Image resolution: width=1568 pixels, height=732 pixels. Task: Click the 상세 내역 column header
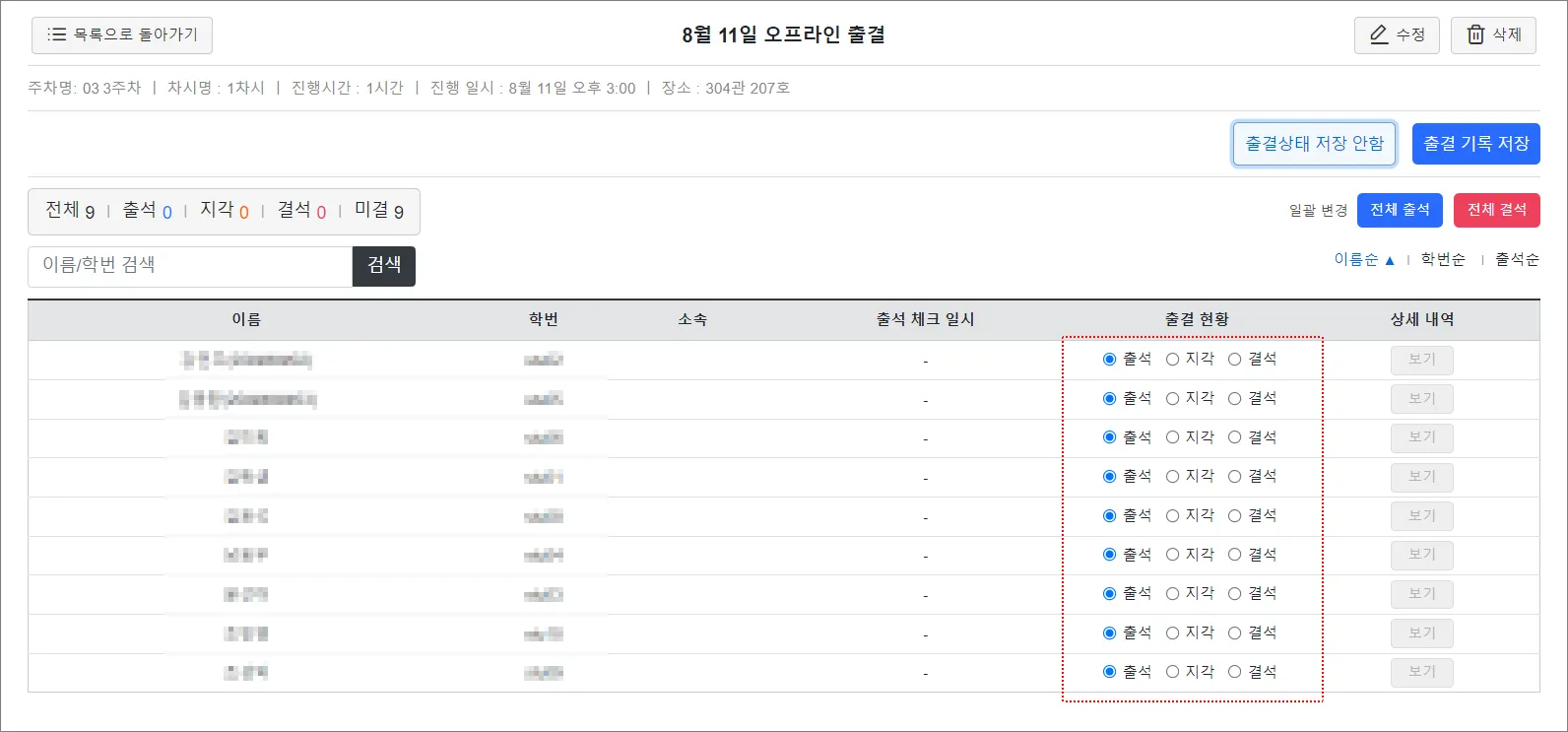pyautogui.click(x=1422, y=319)
